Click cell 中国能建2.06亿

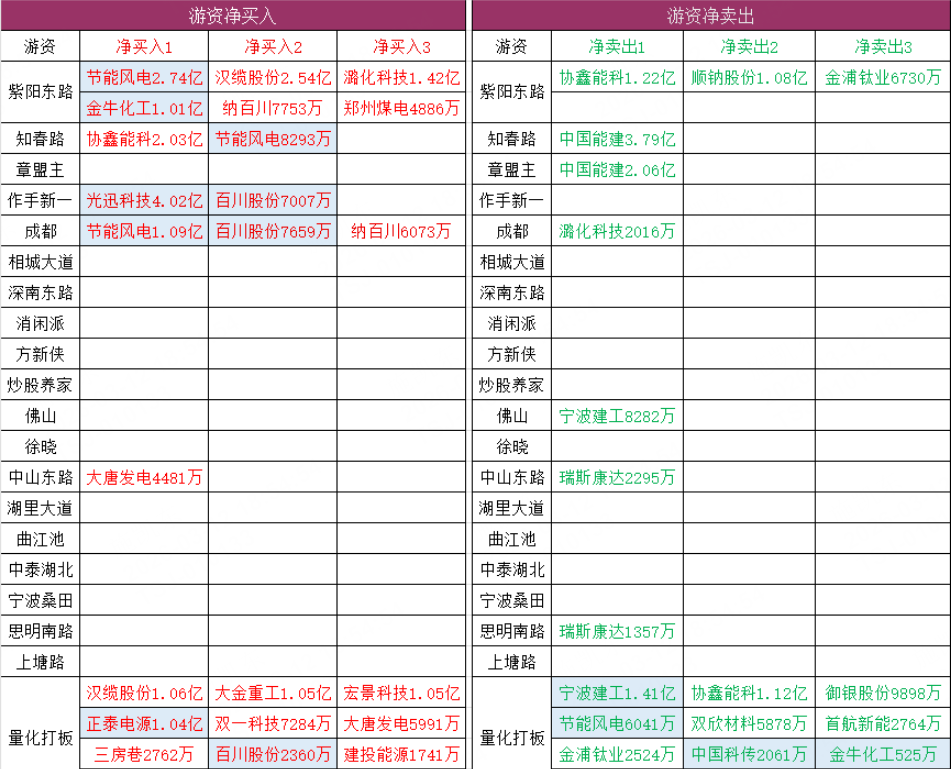[x=617, y=170]
